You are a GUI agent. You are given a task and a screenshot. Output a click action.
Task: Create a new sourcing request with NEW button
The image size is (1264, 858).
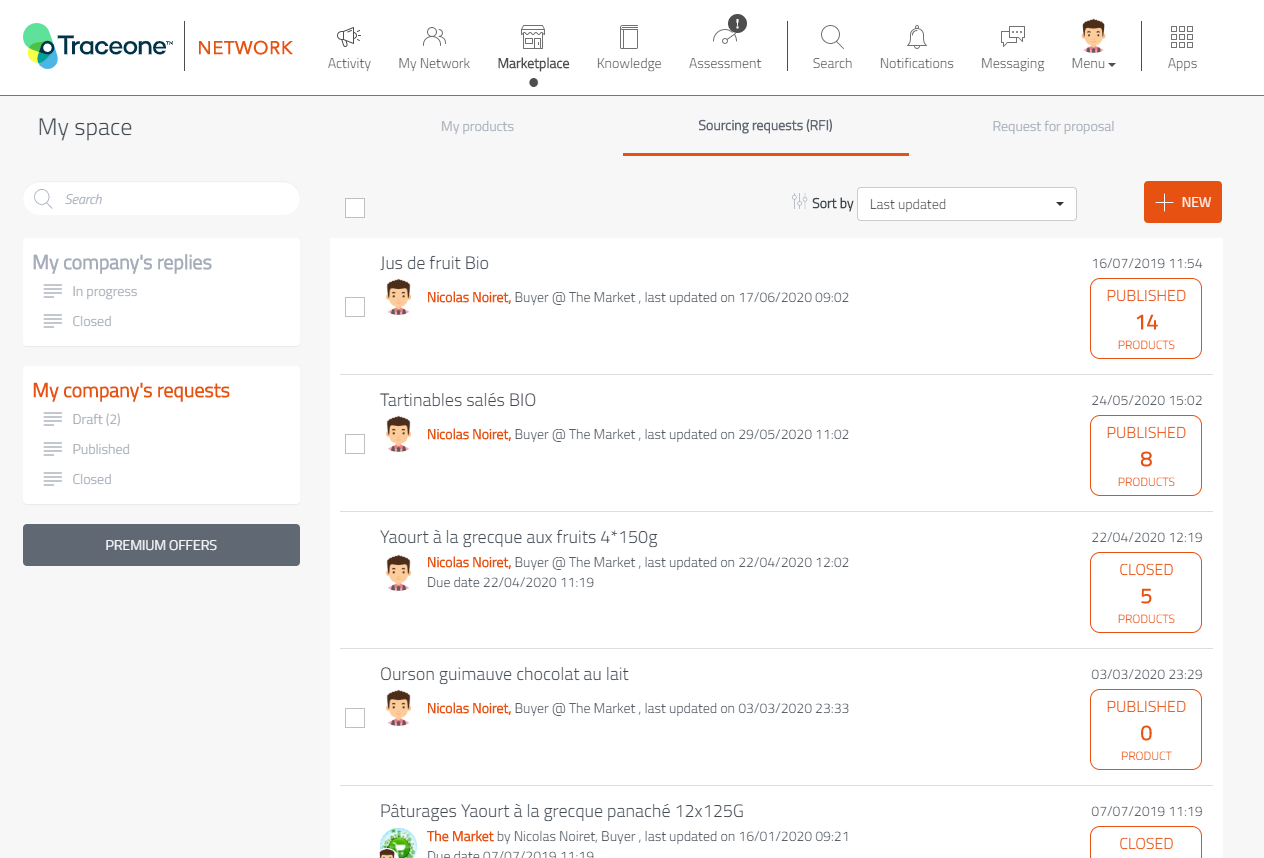pos(1182,201)
